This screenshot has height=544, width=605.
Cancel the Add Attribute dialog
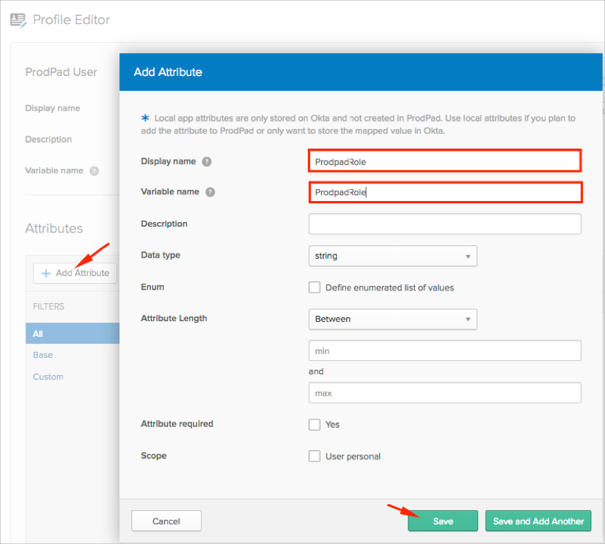(x=166, y=521)
